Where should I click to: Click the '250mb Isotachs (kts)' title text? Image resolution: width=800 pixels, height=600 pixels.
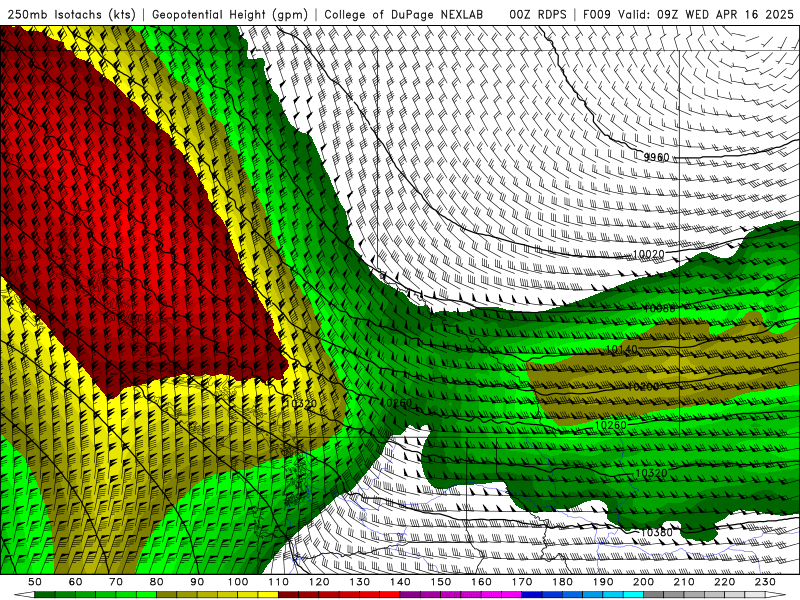(71, 15)
